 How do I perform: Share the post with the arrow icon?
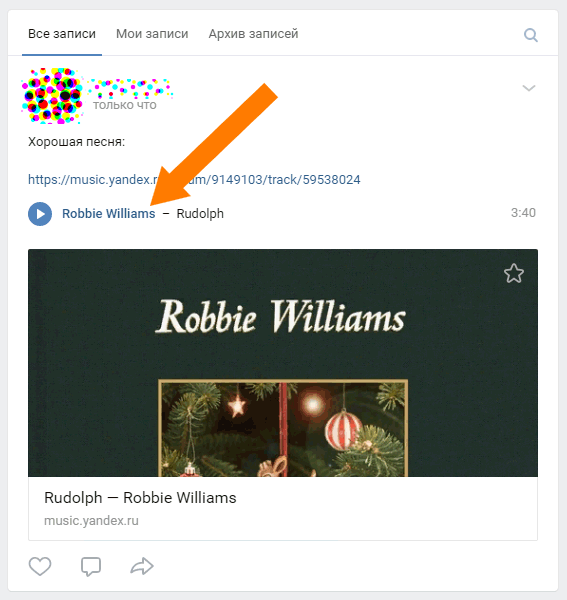pyautogui.click(x=142, y=566)
